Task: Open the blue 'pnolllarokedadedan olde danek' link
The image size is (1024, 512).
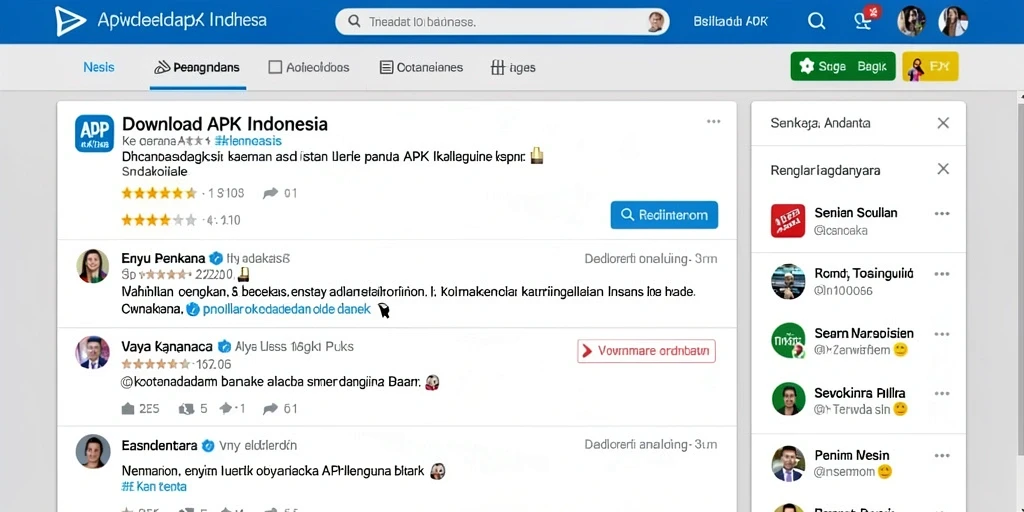Action: (x=286, y=310)
